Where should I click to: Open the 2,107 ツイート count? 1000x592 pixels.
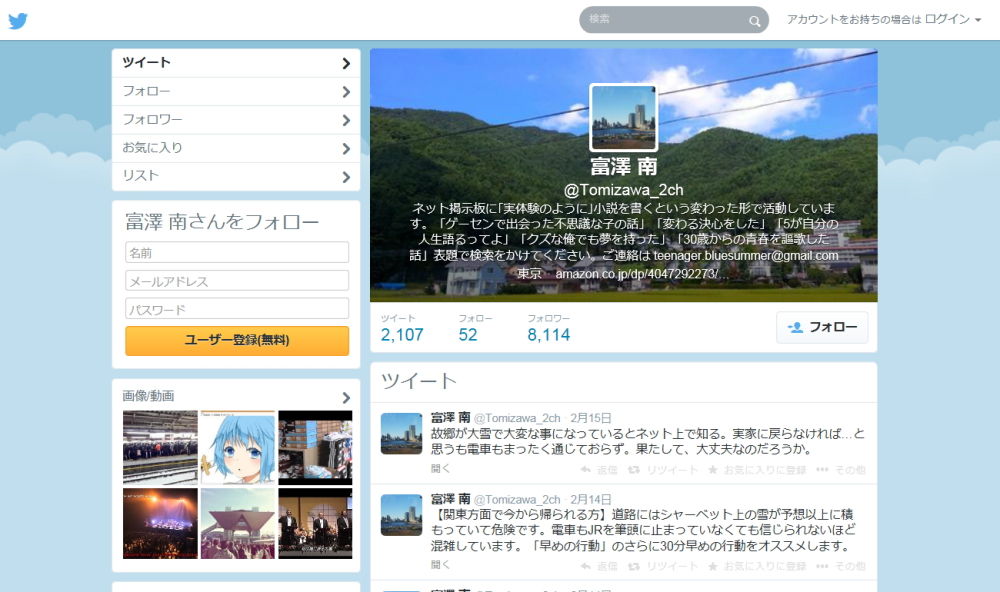coord(402,329)
